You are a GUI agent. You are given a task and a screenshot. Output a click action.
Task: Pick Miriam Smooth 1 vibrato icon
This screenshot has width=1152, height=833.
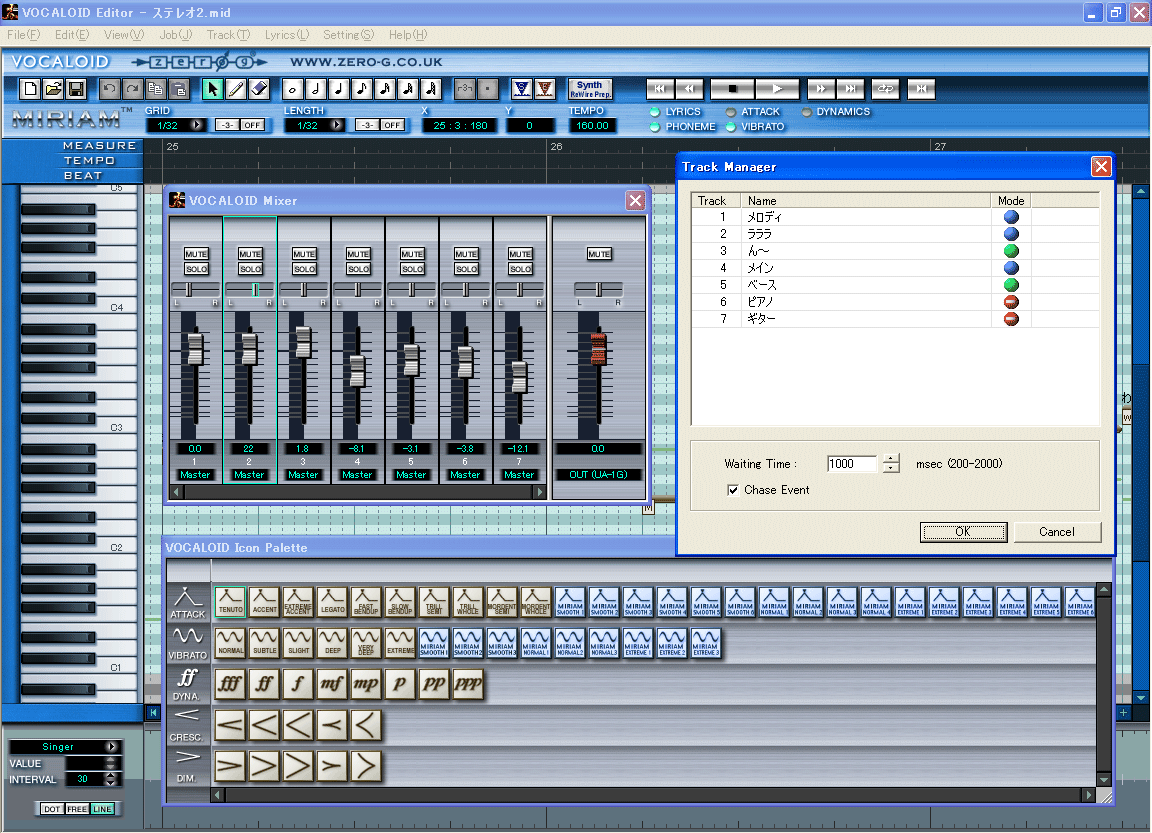[x=433, y=642]
